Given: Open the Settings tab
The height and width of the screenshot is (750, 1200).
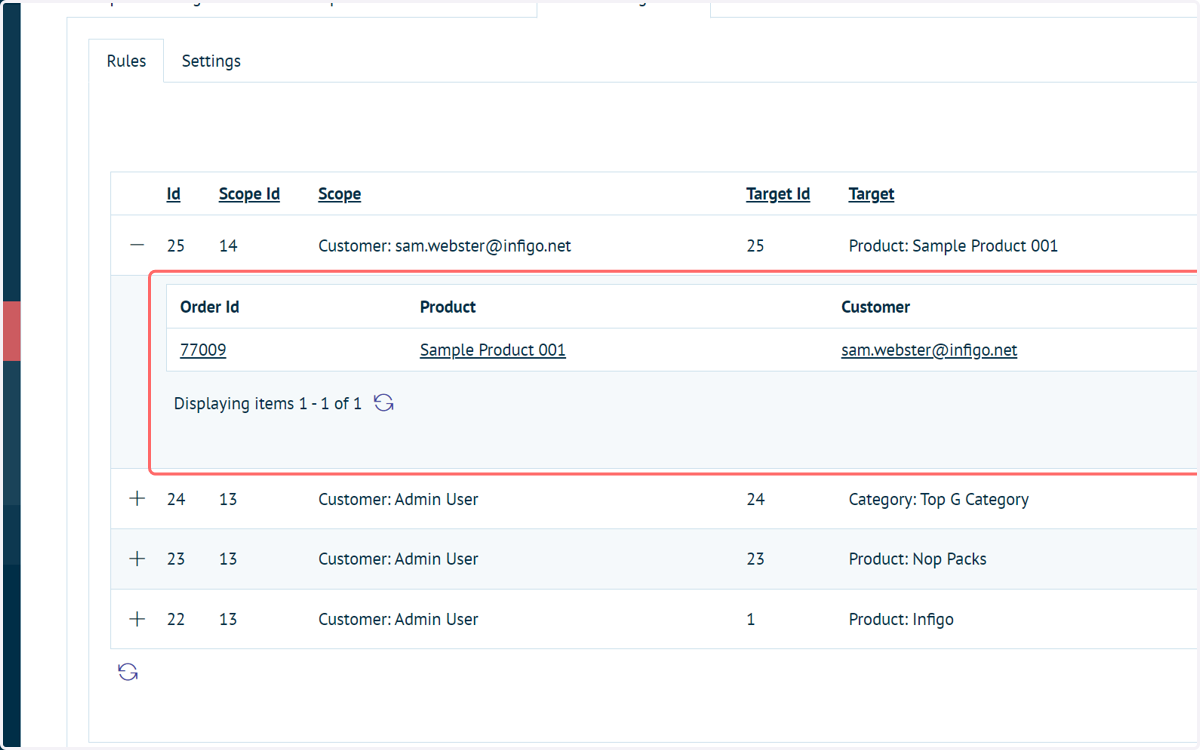Looking at the screenshot, I should point(211,61).
